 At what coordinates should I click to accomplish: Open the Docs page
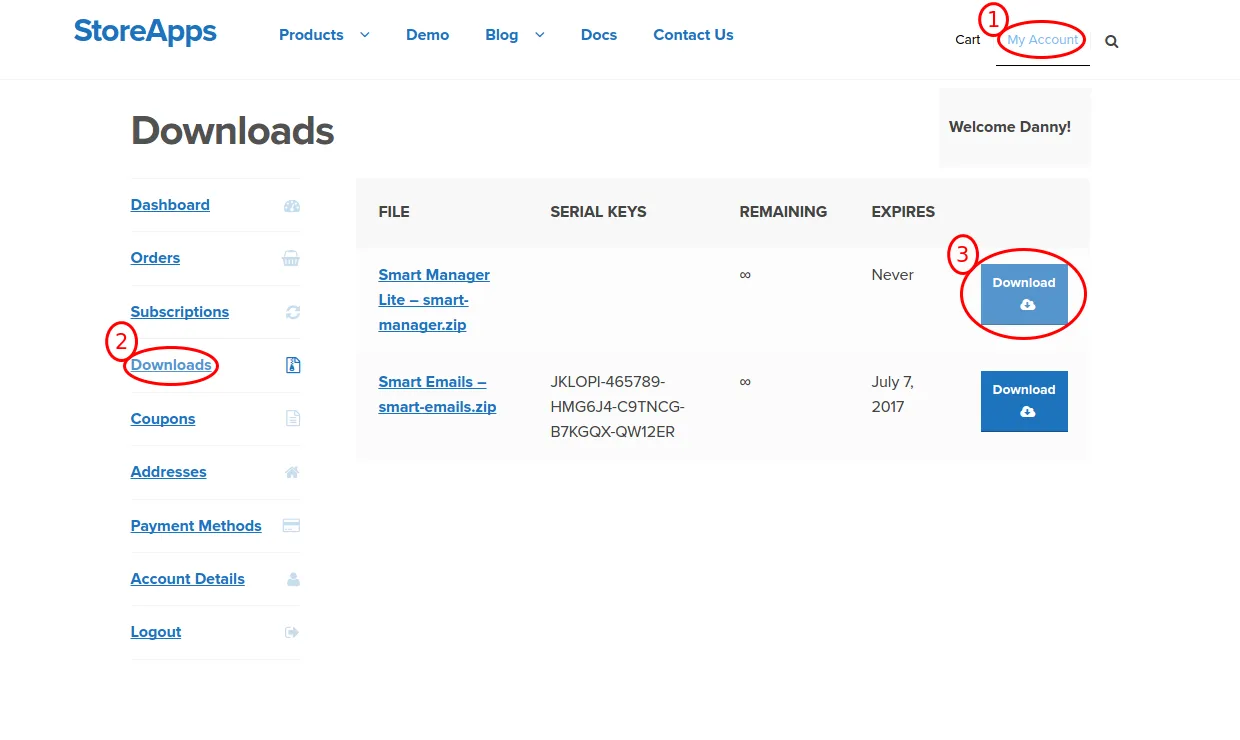coord(599,35)
